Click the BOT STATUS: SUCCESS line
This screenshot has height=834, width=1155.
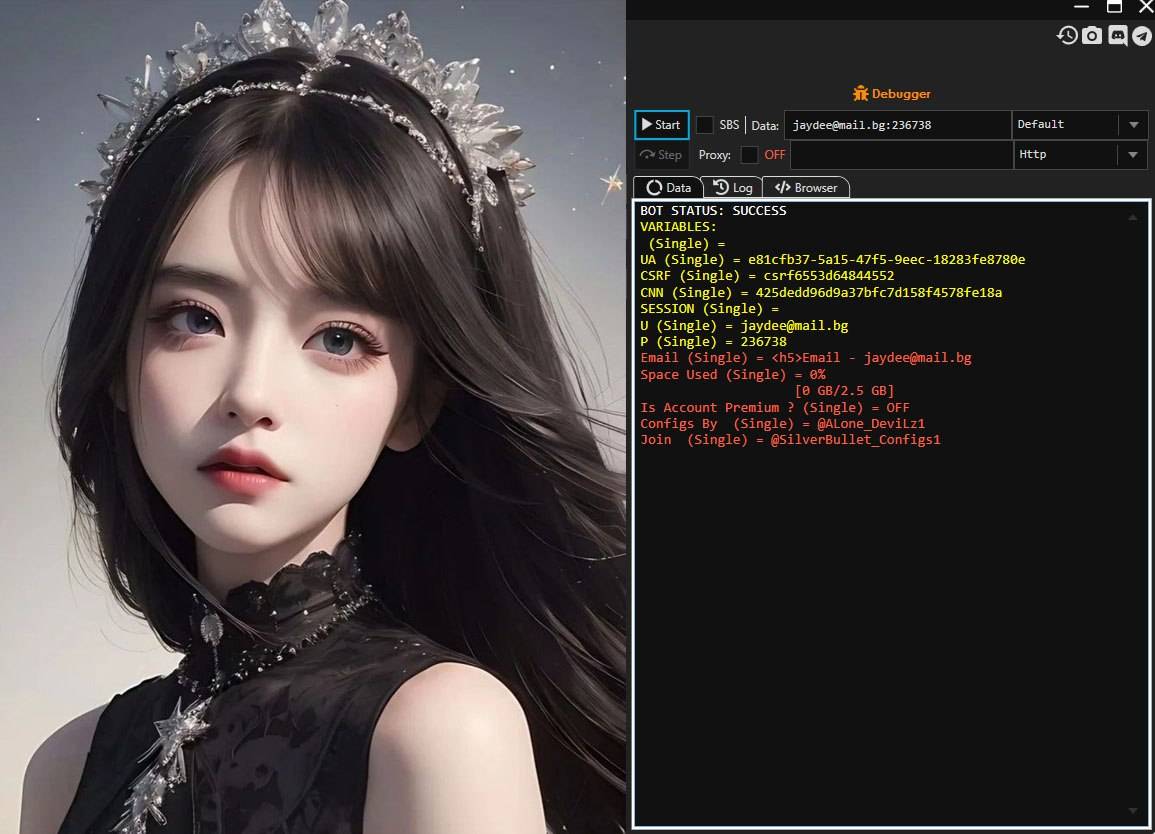coord(713,211)
